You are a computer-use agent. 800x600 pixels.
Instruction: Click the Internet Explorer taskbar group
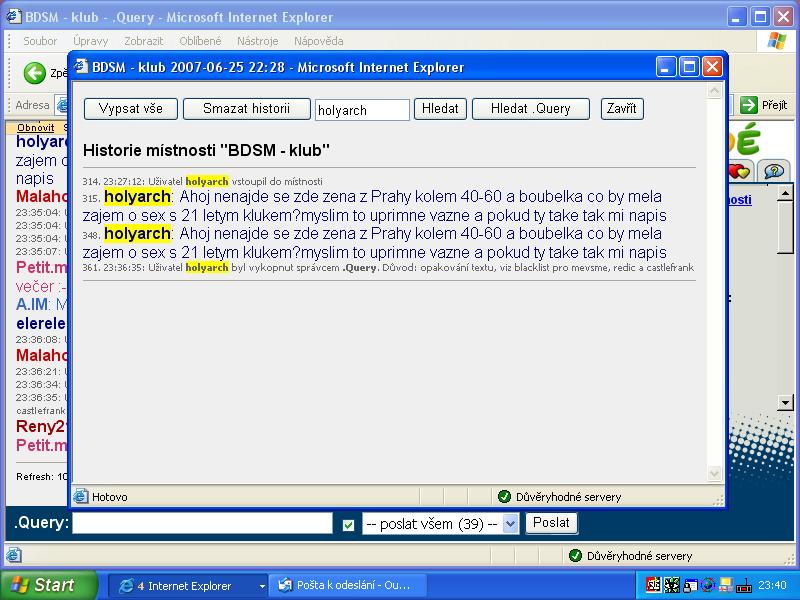189,586
